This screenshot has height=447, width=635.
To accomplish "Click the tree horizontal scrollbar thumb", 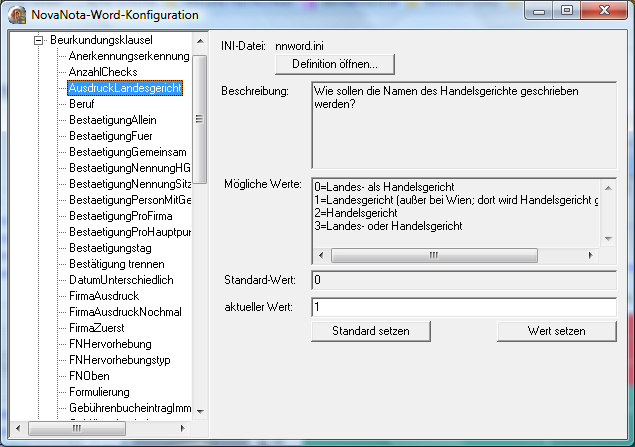I will [77, 428].
